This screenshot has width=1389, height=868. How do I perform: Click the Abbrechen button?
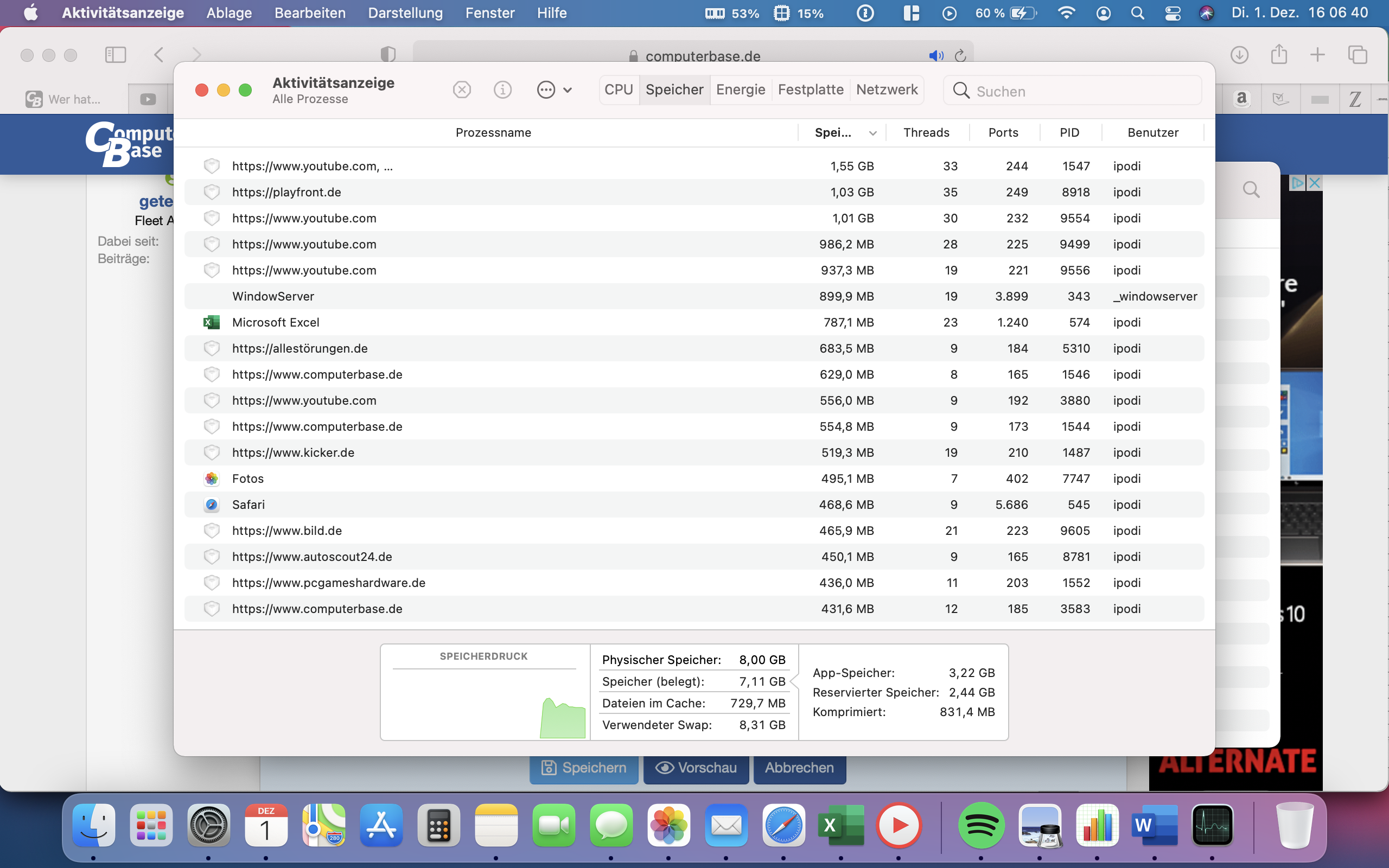tap(799, 768)
